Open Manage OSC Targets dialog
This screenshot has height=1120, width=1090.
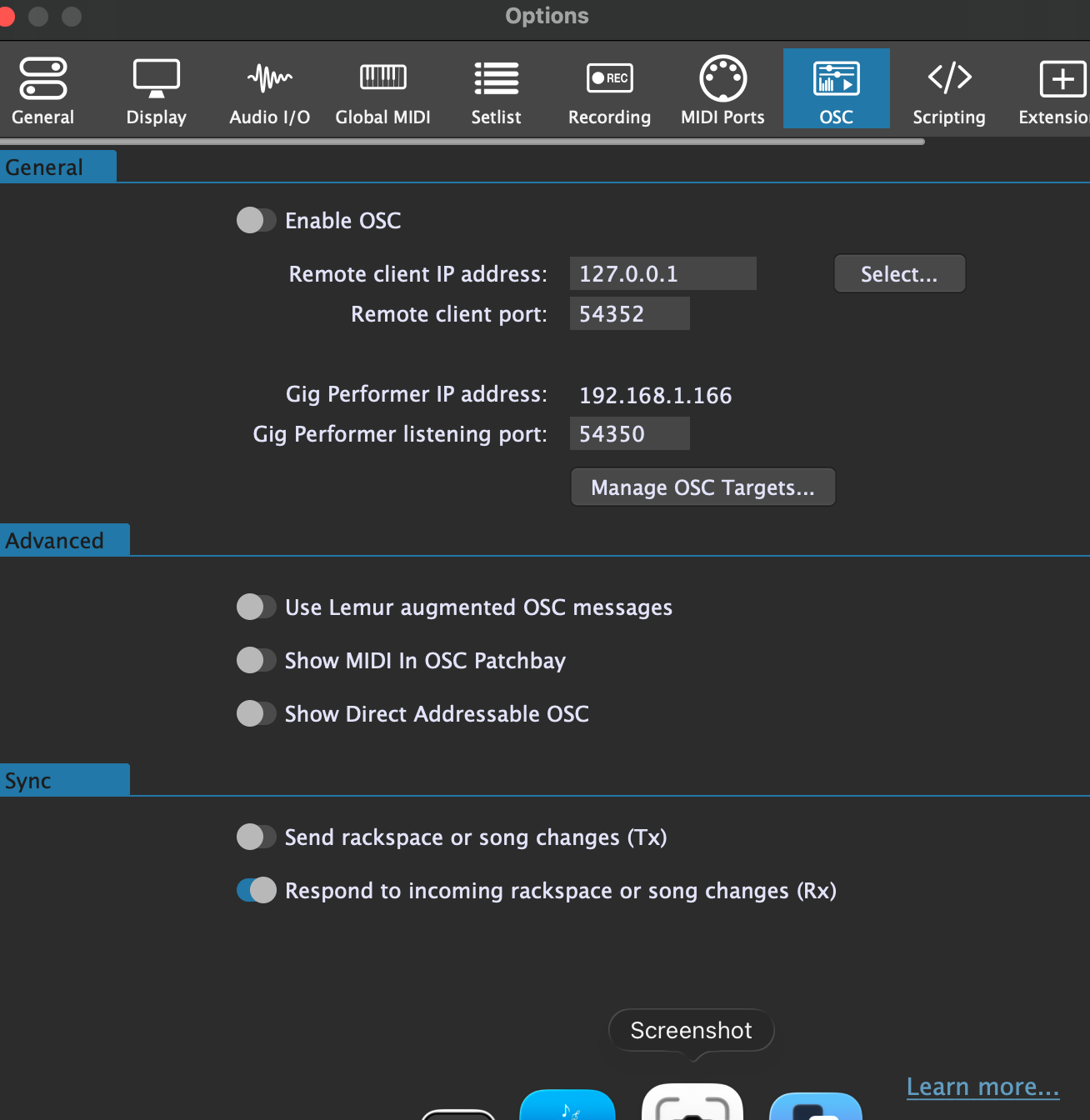[x=702, y=487]
